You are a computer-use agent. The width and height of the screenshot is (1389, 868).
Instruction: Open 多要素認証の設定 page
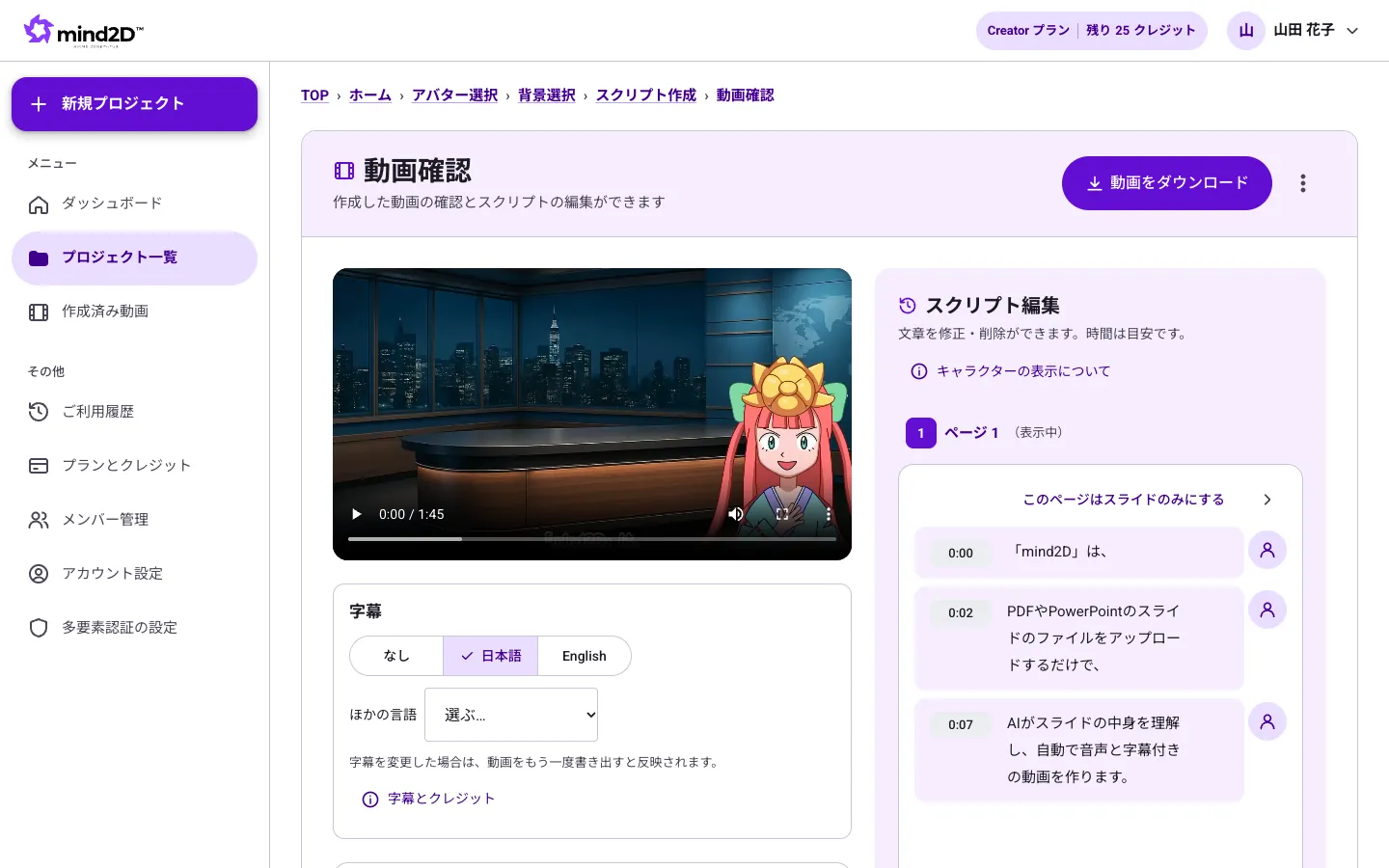pos(134,628)
